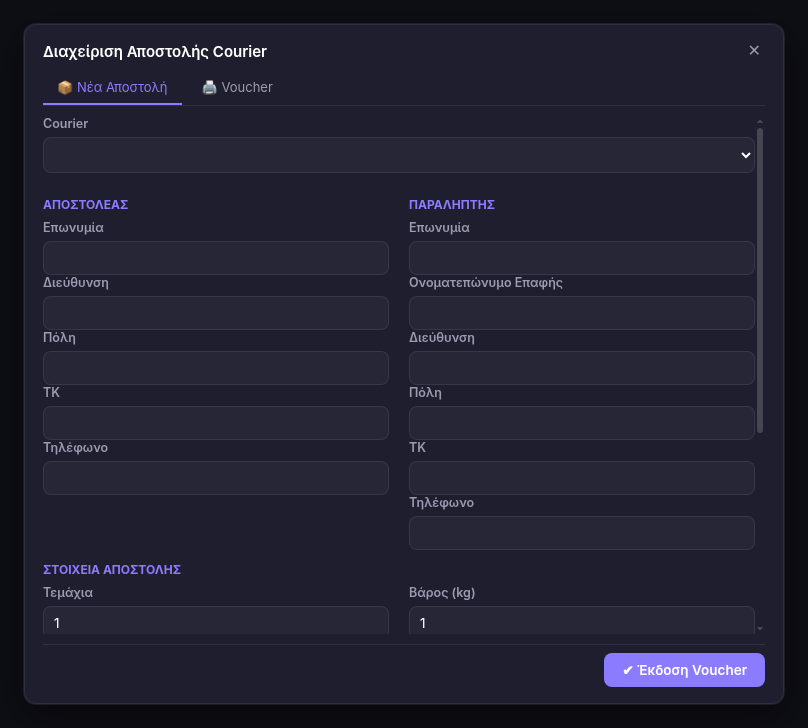This screenshot has width=808, height=728.
Task: Focus the sender ΤΚ field
Action: click(x=216, y=423)
